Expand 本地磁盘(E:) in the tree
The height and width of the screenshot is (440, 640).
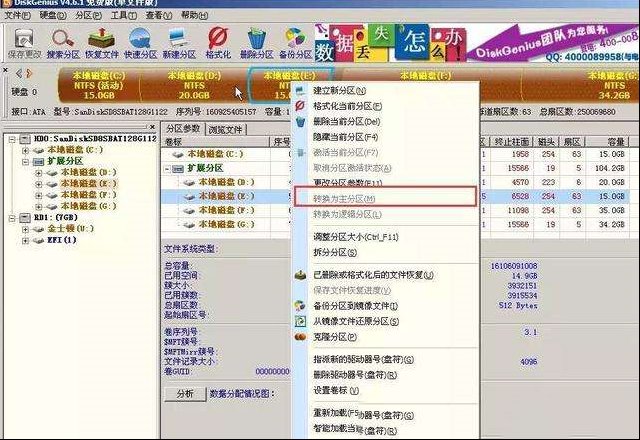pos(39,184)
